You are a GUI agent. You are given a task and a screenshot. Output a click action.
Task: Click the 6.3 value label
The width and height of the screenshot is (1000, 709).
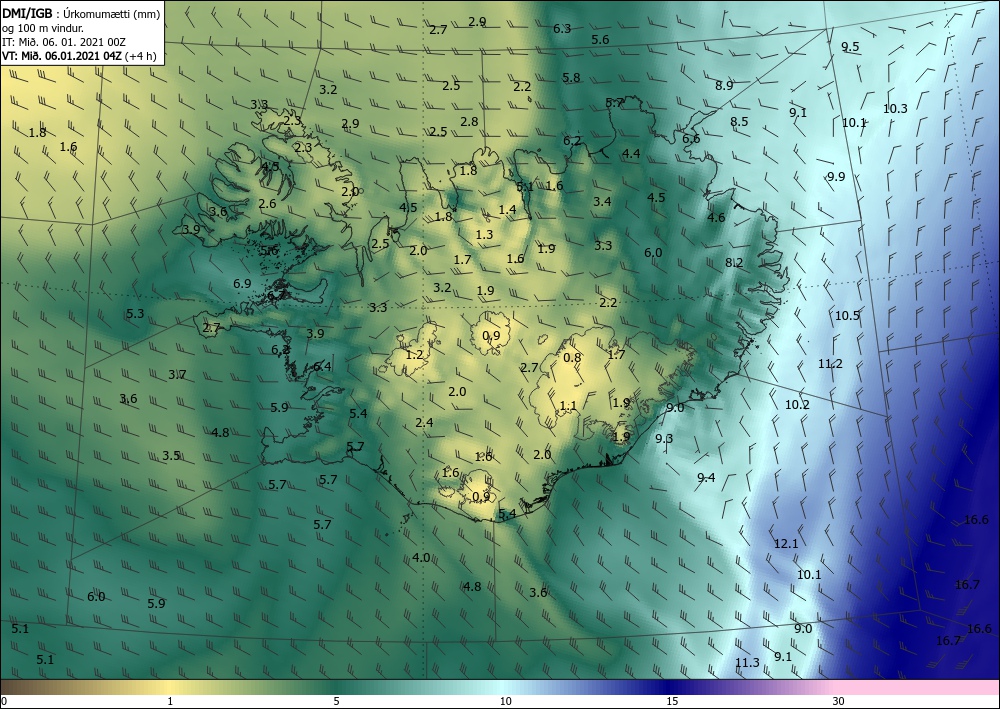[x=562, y=28]
